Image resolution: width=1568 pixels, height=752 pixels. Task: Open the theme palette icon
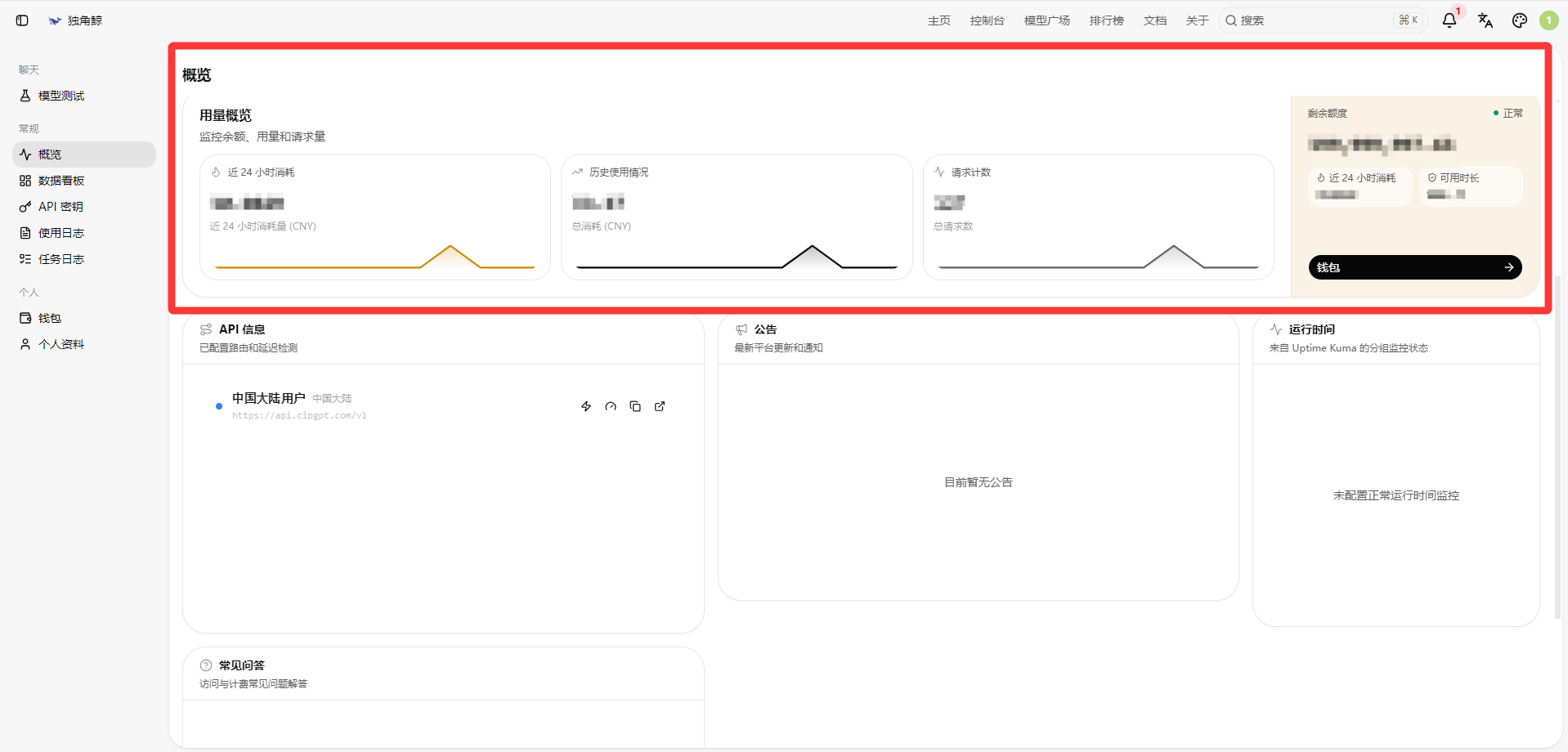click(x=1520, y=20)
